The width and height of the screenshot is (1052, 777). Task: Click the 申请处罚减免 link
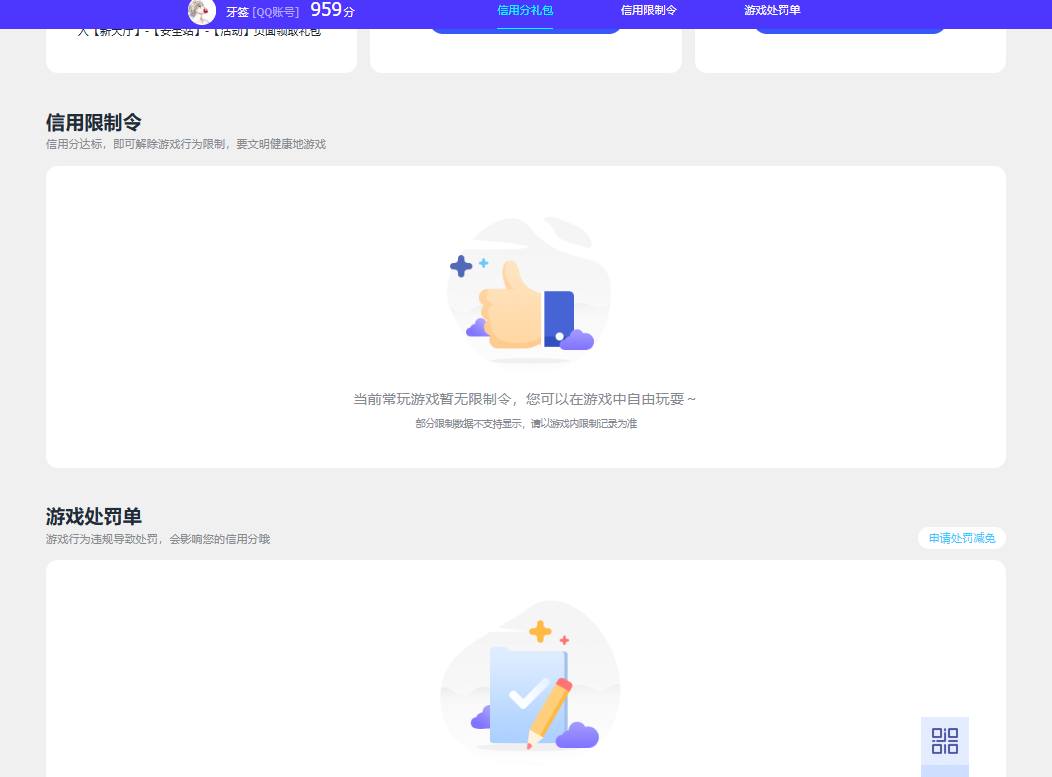click(961, 538)
